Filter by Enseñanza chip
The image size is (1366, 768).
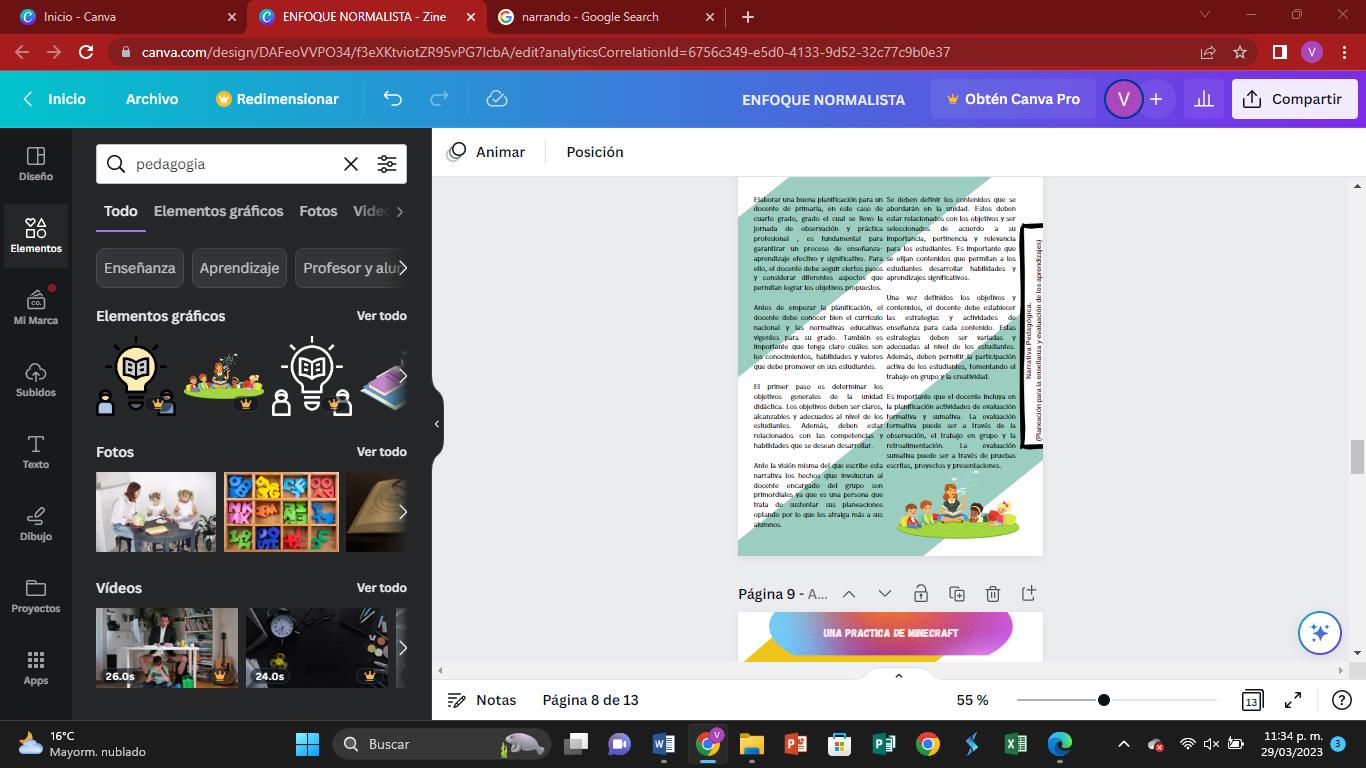[x=140, y=268]
